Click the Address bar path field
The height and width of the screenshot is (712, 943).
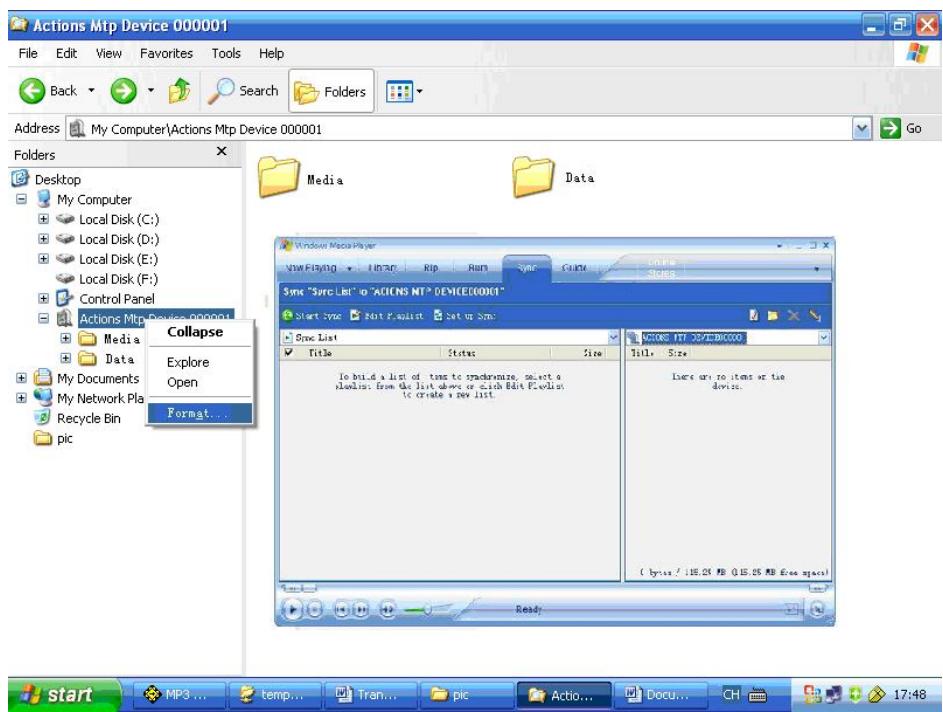pos(460,129)
